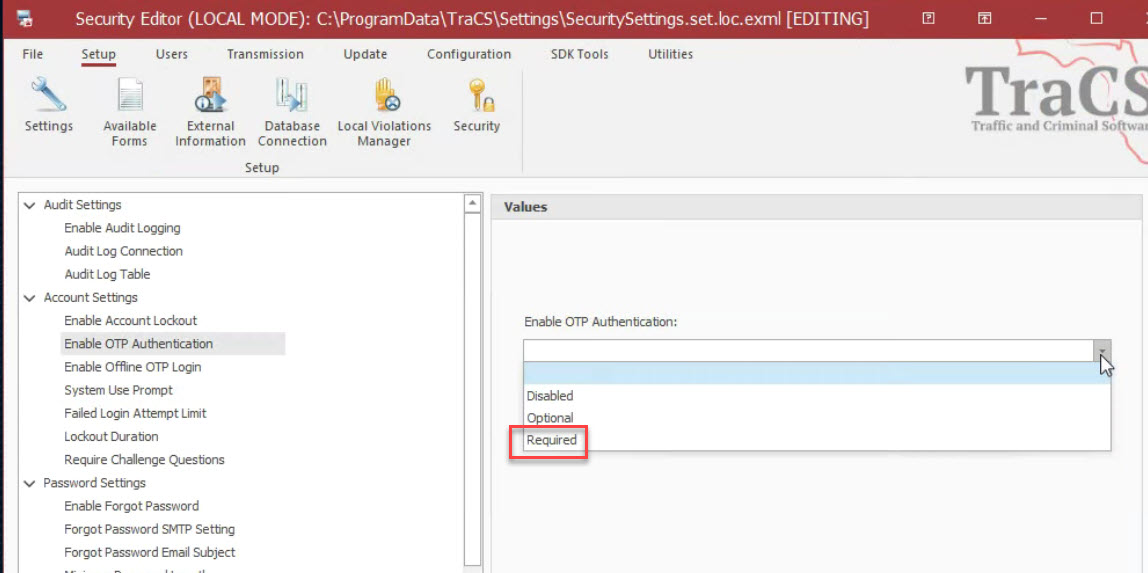Open Local Violations Manager

pos(384,97)
